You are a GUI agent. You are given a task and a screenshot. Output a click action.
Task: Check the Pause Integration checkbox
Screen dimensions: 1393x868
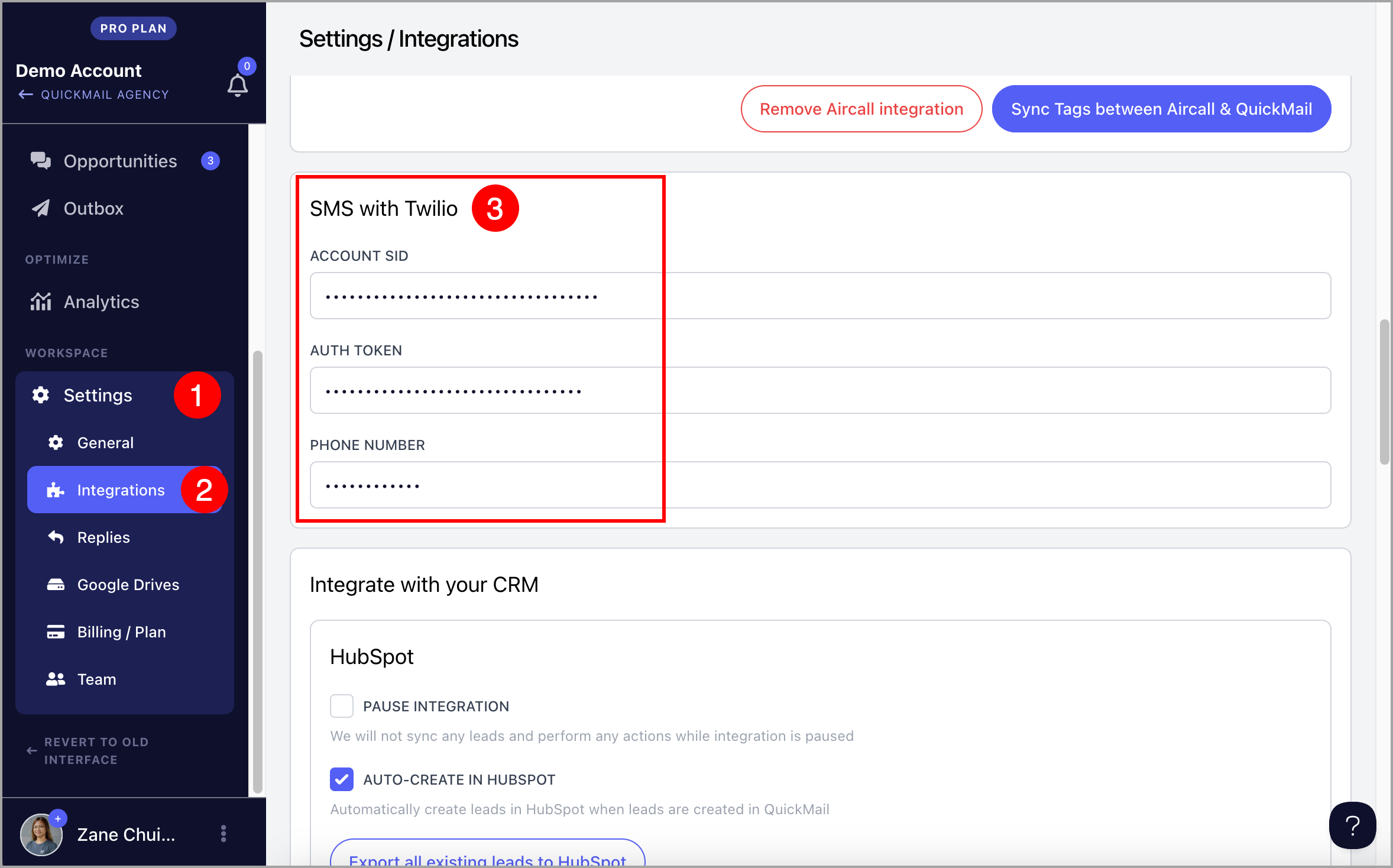coord(342,706)
